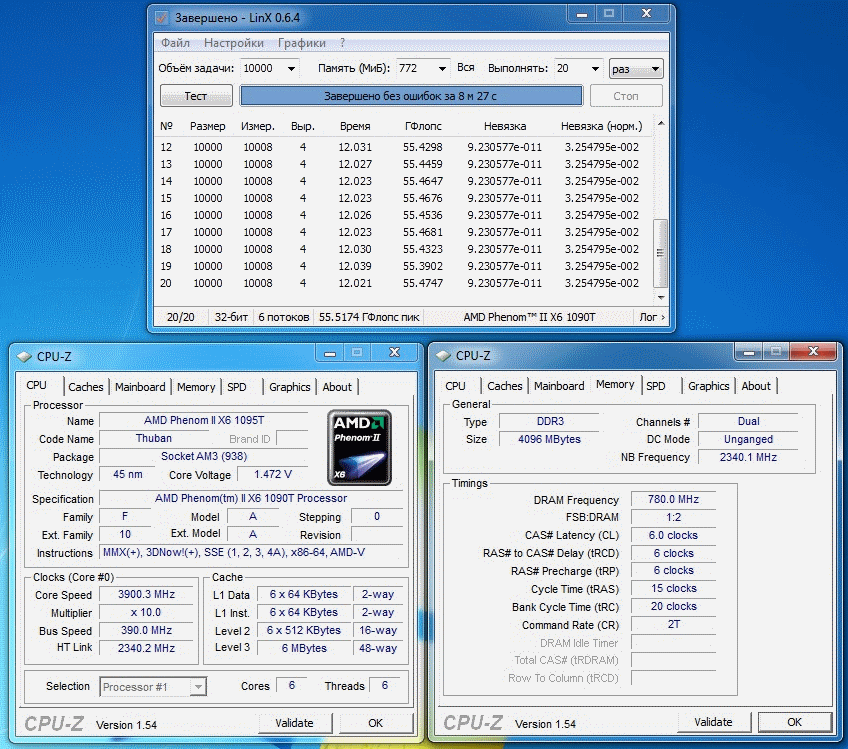Click the LinX app icon in title bar
The height and width of the screenshot is (749, 848).
click(x=163, y=17)
